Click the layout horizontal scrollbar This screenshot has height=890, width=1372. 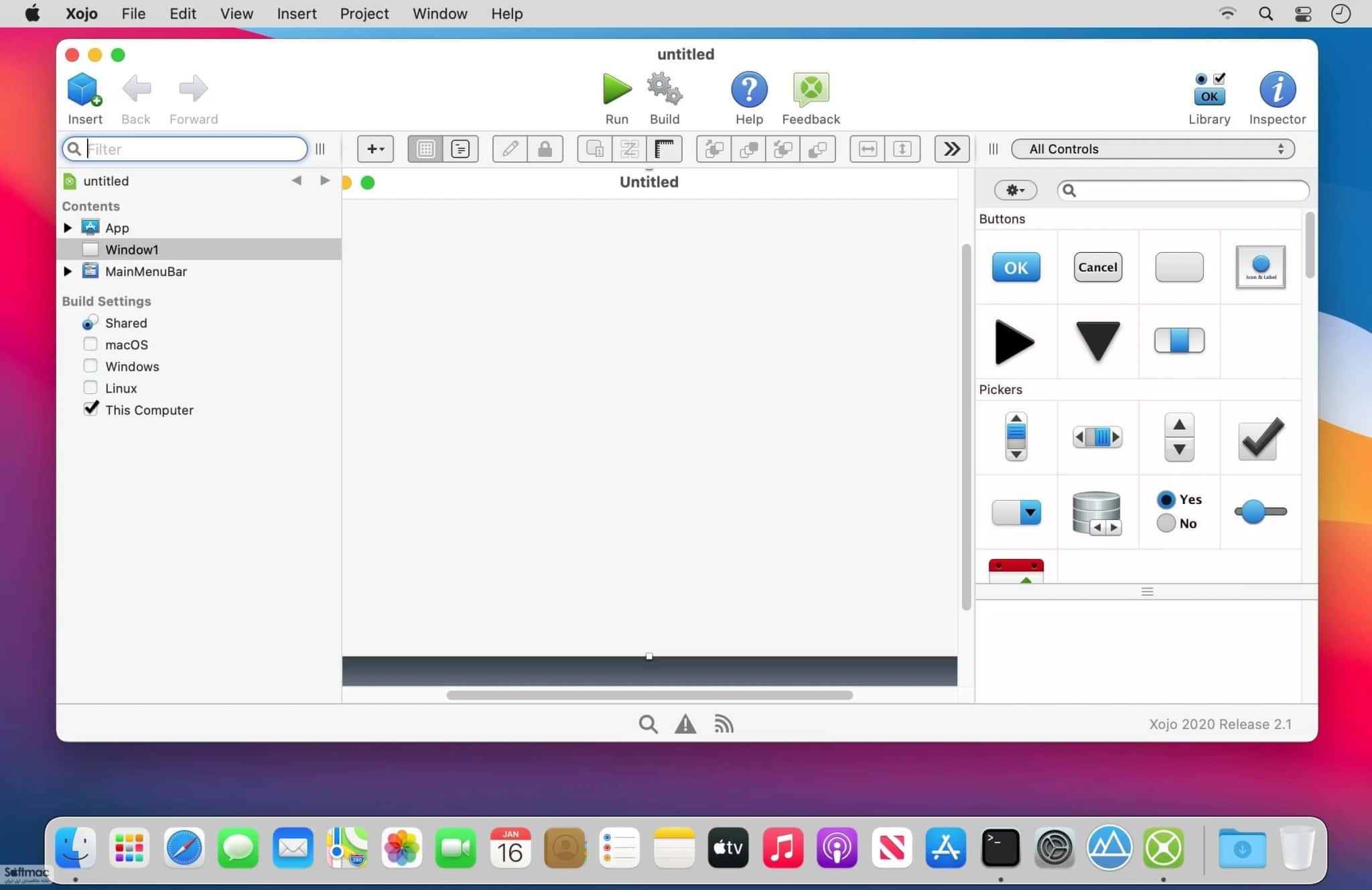649,695
